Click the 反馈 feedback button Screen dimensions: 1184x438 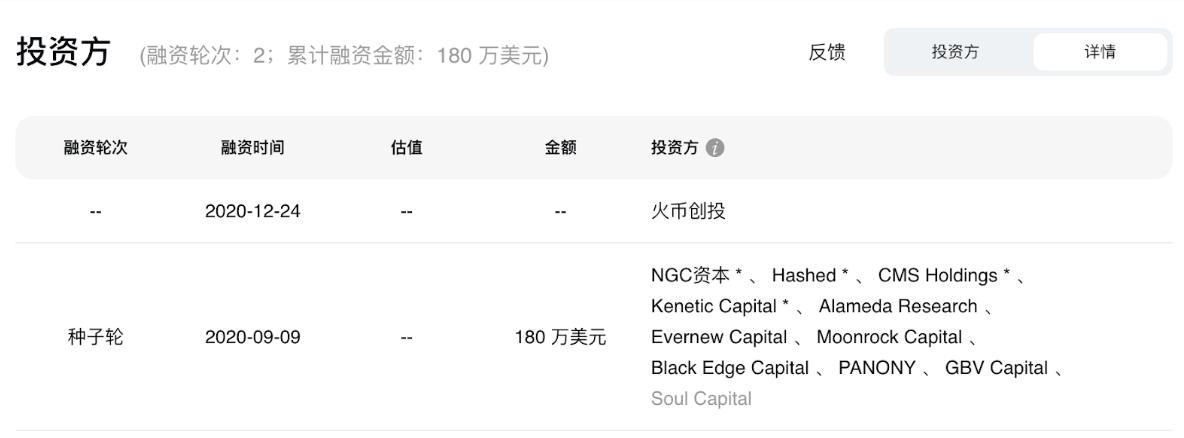pyautogui.click(x=827, y=53)
